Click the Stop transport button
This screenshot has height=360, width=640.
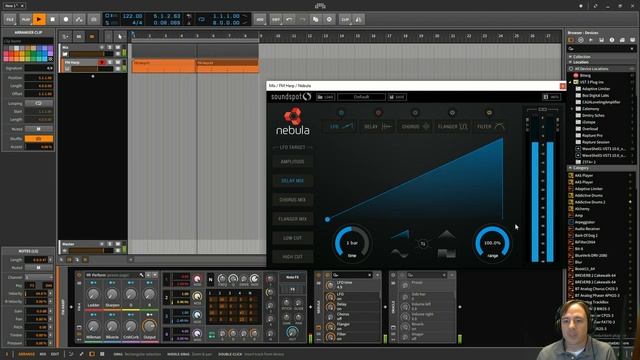tap(52, 19)
